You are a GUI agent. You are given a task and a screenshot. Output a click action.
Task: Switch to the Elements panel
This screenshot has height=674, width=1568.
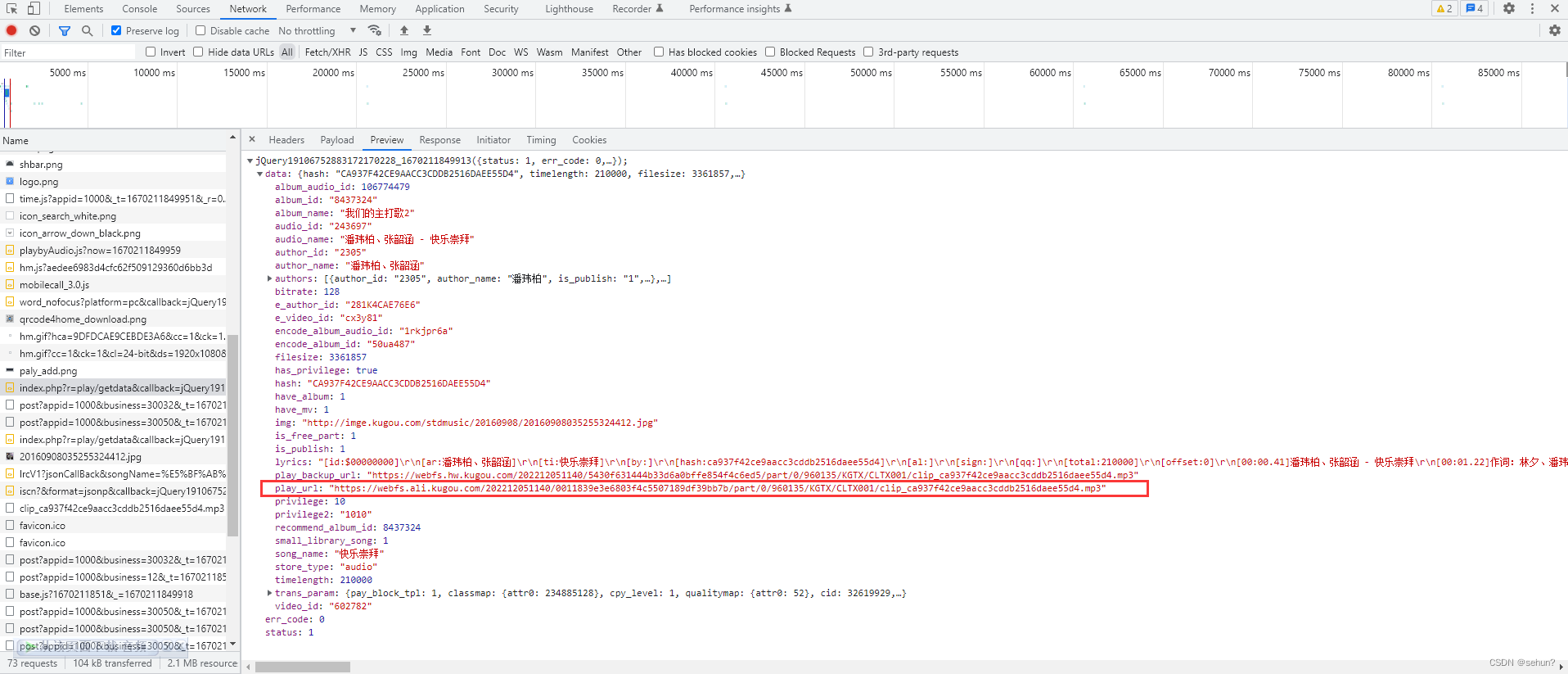[x=83, y=9]
